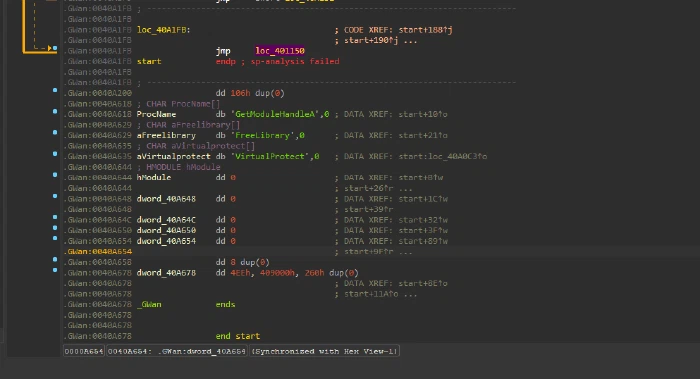The image size is (700, 379).
Task: Follow code xref start+188↑j
Action: [x=425, y=30]
